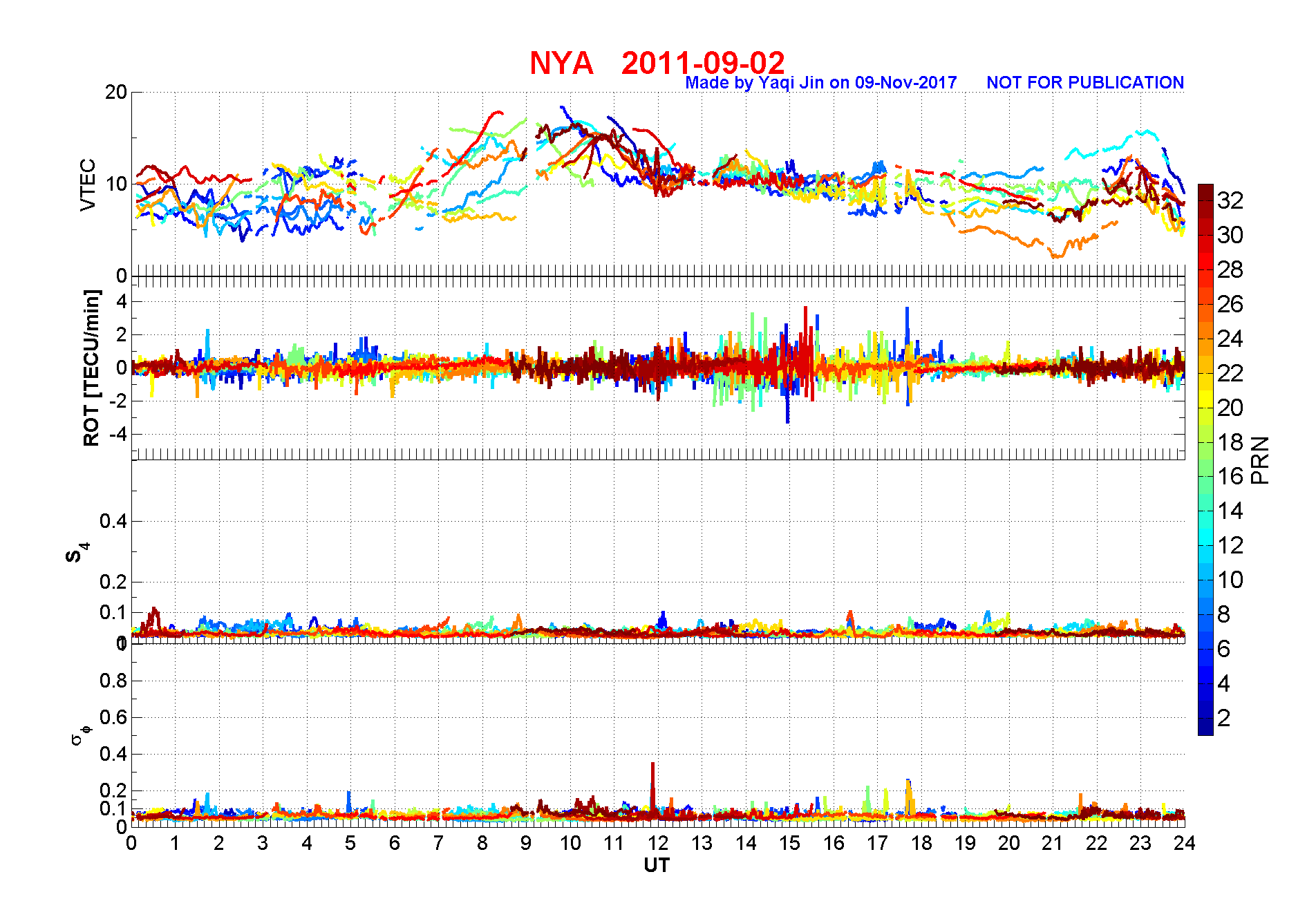Click colorbar tick label 2

pyautogui.click(x=1223, y=718)
